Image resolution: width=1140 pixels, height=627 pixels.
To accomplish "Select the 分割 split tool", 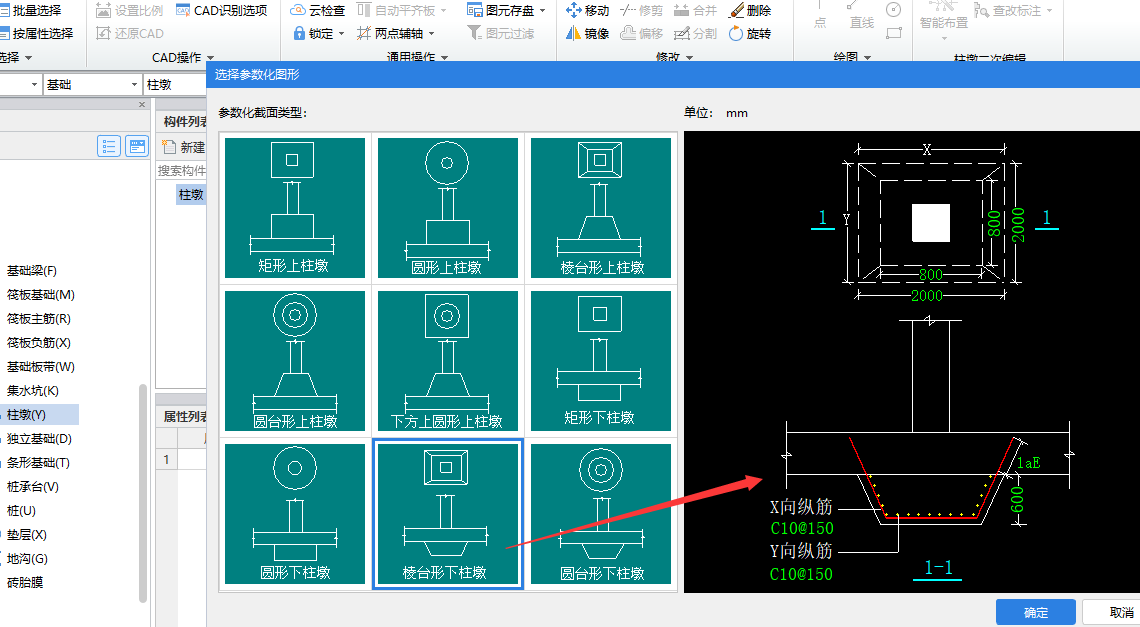I will [x=696, y=33].
